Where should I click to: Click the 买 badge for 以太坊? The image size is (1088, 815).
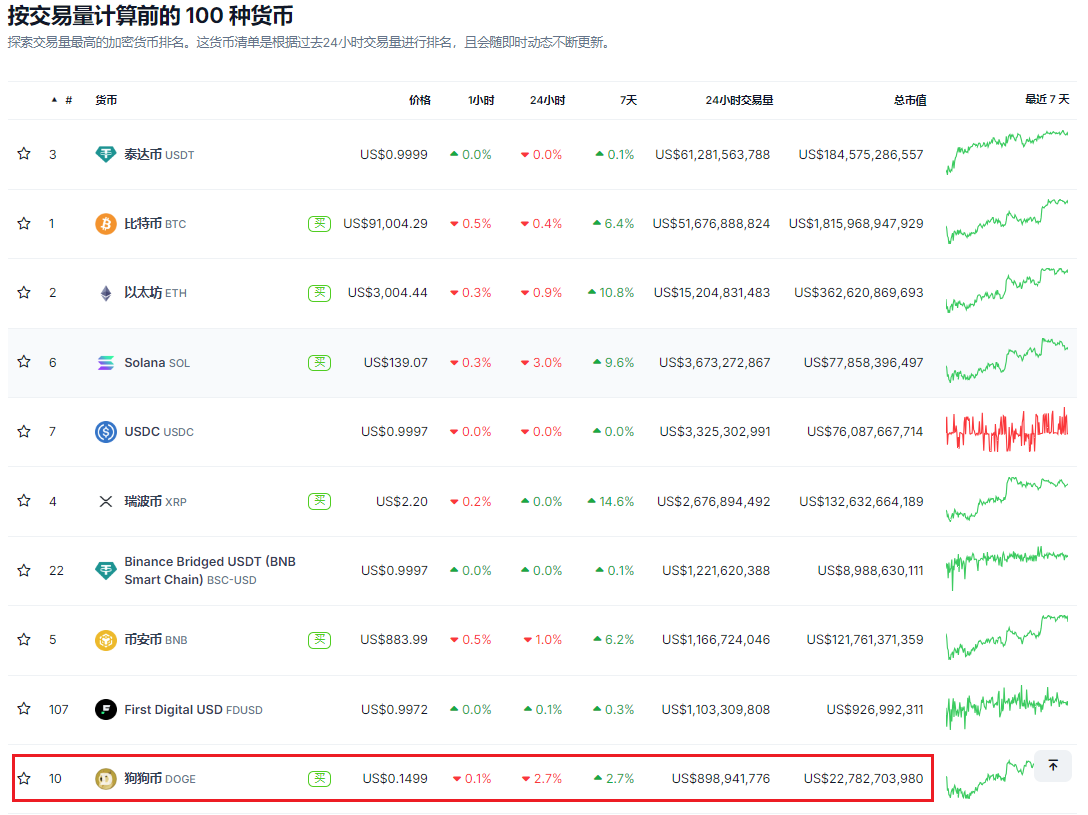pos(319,293)
